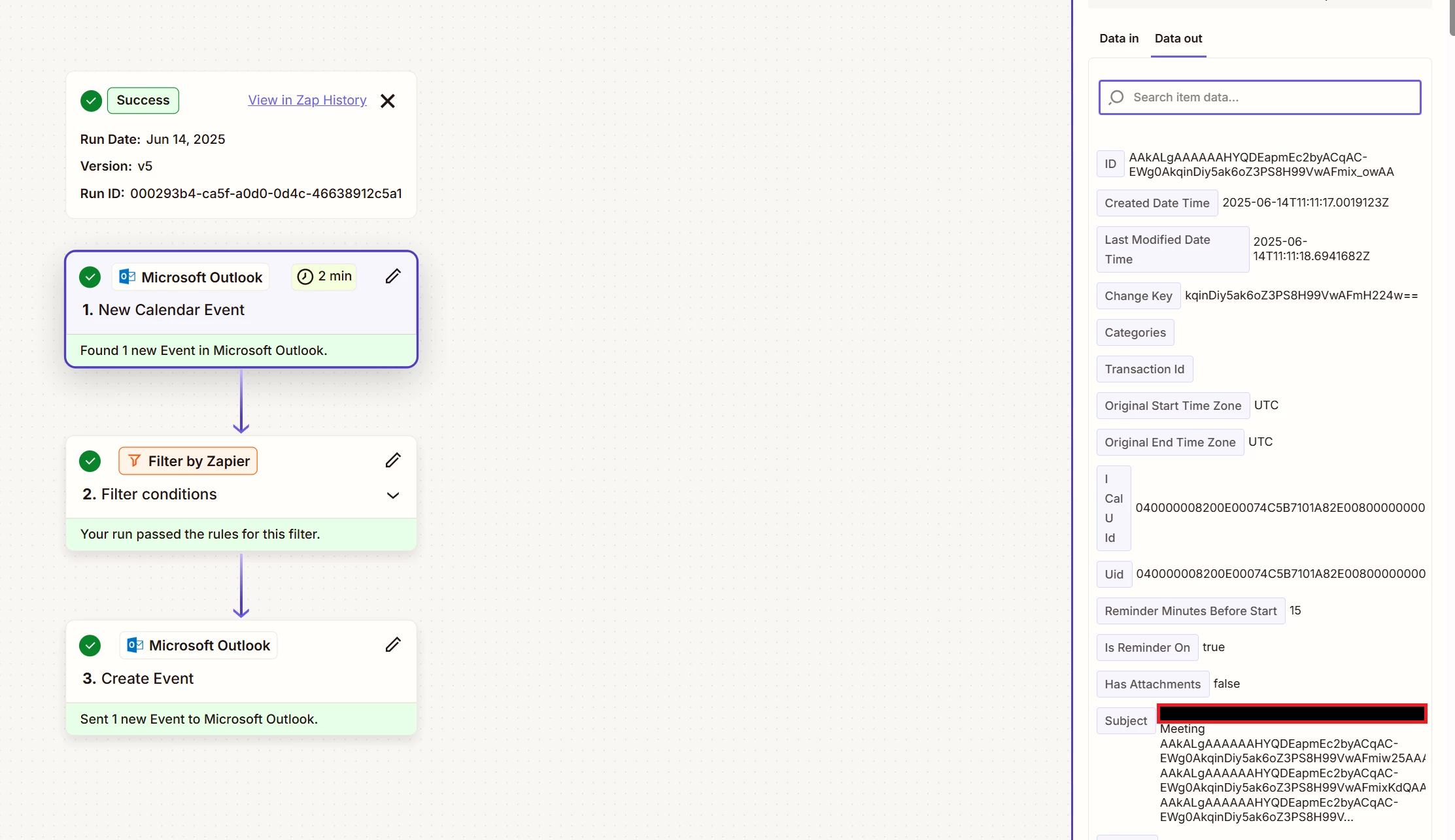This screenshot has width=1455, height=840.
Task: Click the search magnifier icon
Action: (x=1117, y=97)
